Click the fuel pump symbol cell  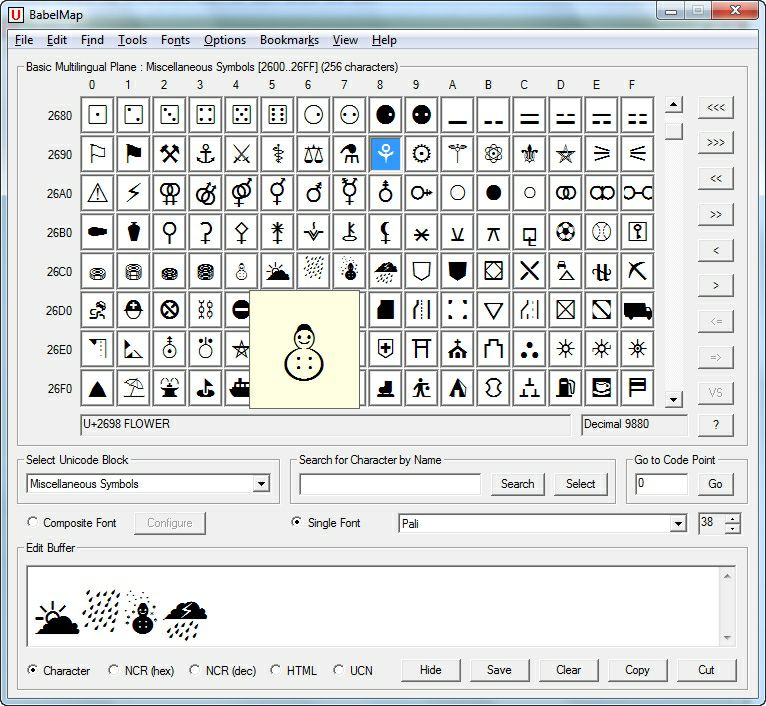click(565, 387)
